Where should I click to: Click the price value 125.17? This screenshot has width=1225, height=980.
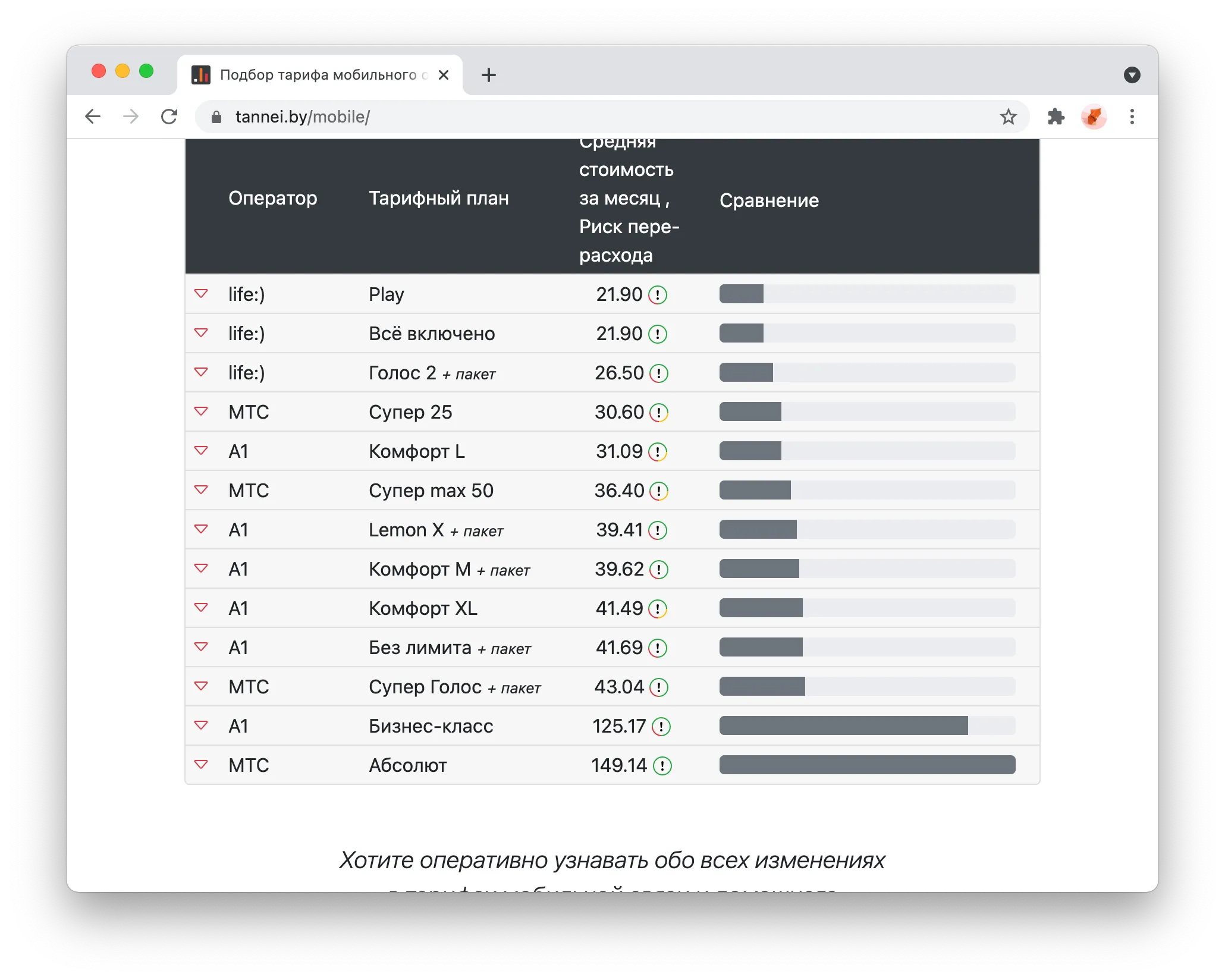[619, 726]
